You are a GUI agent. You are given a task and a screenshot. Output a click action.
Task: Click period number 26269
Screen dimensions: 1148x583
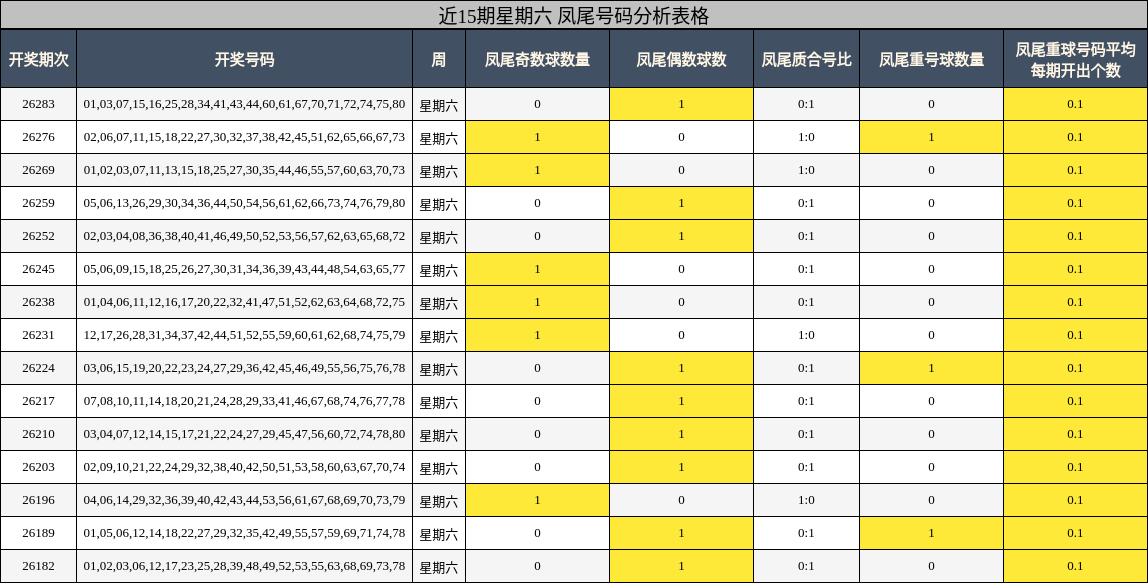tap(38, 170)
